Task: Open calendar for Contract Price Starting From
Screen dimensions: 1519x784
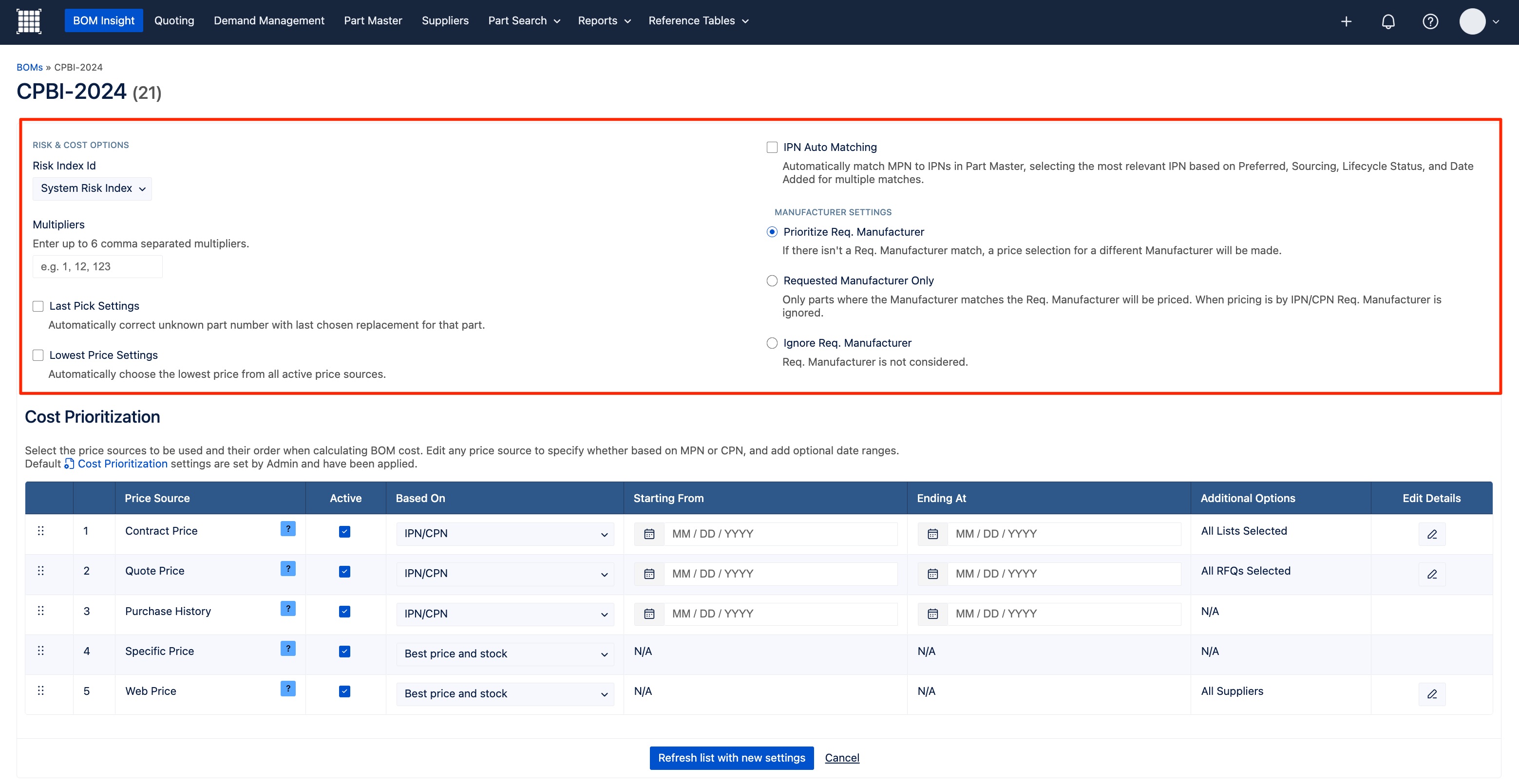Action: tap(649, 534)
